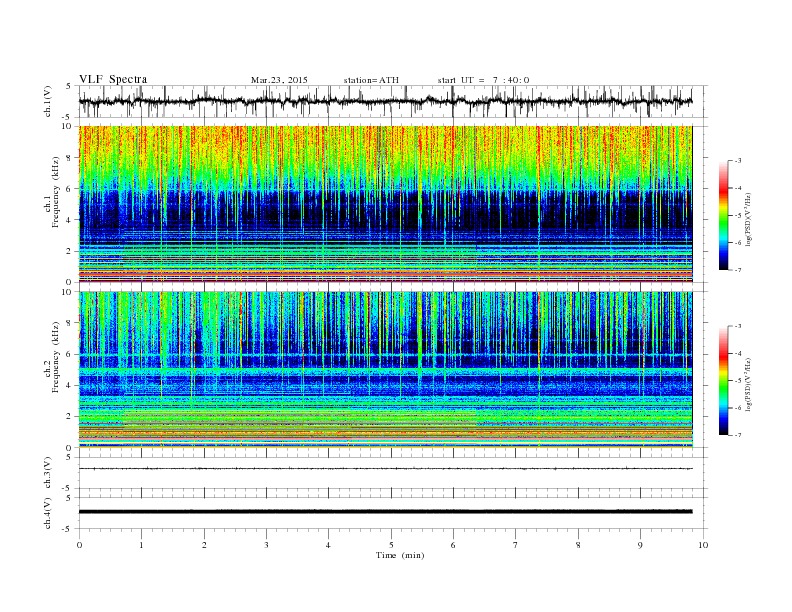This screenshot has width=792, height=612.
Task: Click inside the ch.1 spectrogram panel
Action: click(x=385, y=204)
